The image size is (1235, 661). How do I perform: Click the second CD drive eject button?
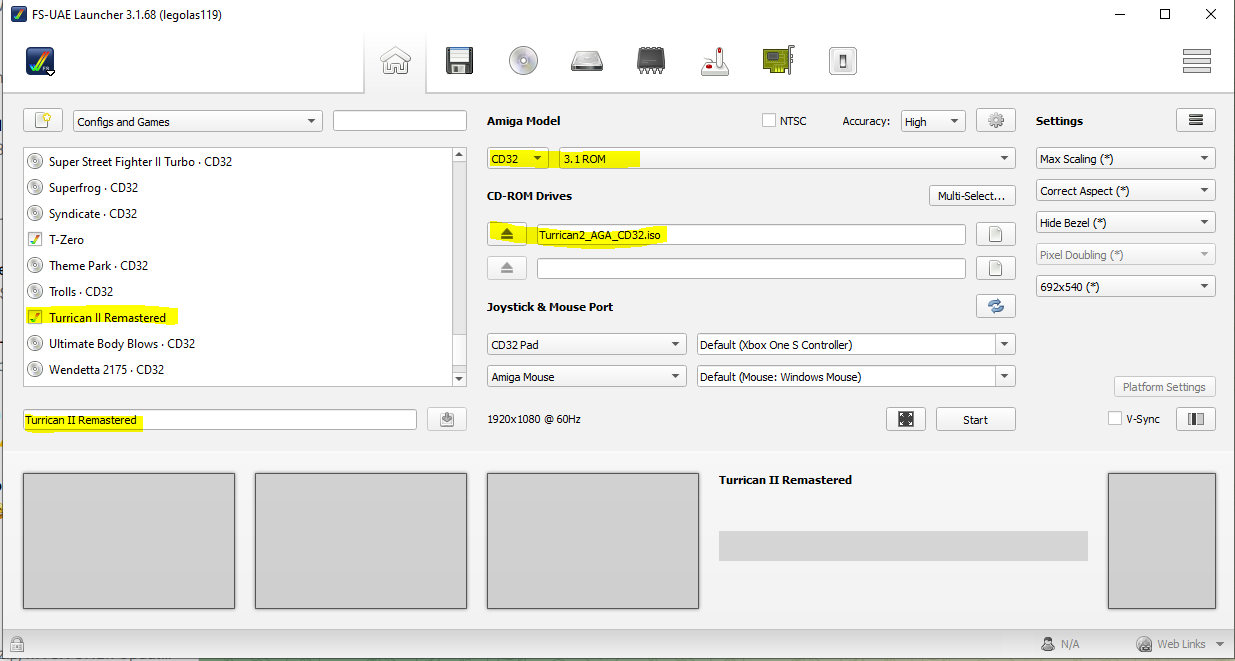(x=507, y=268)
